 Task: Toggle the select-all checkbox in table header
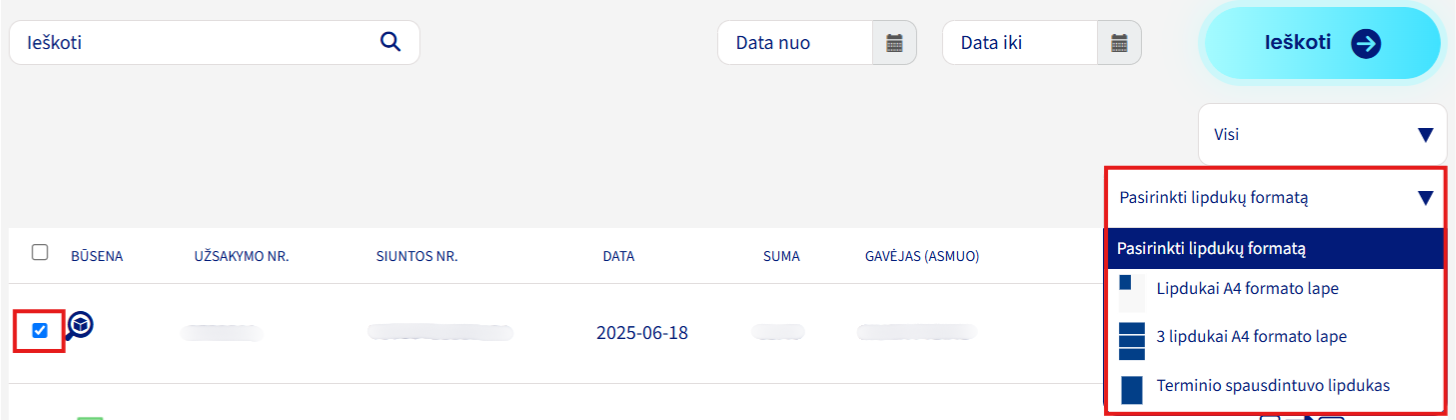[x=40, y=253]
